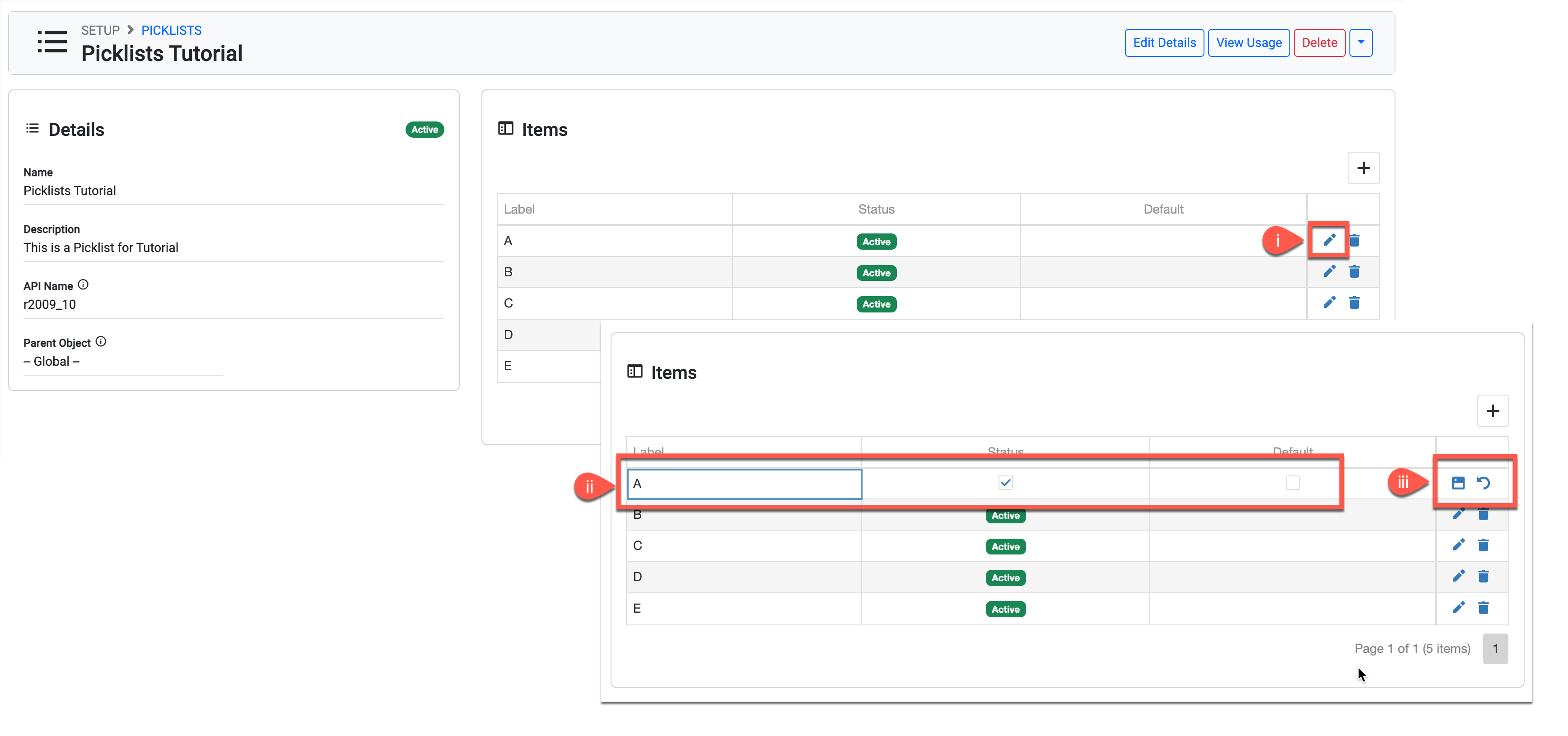Click the plus button in the upper Items panel
Image resolution: width=1568 pixels, height=736 pixels.
[x=1363, y=168]
